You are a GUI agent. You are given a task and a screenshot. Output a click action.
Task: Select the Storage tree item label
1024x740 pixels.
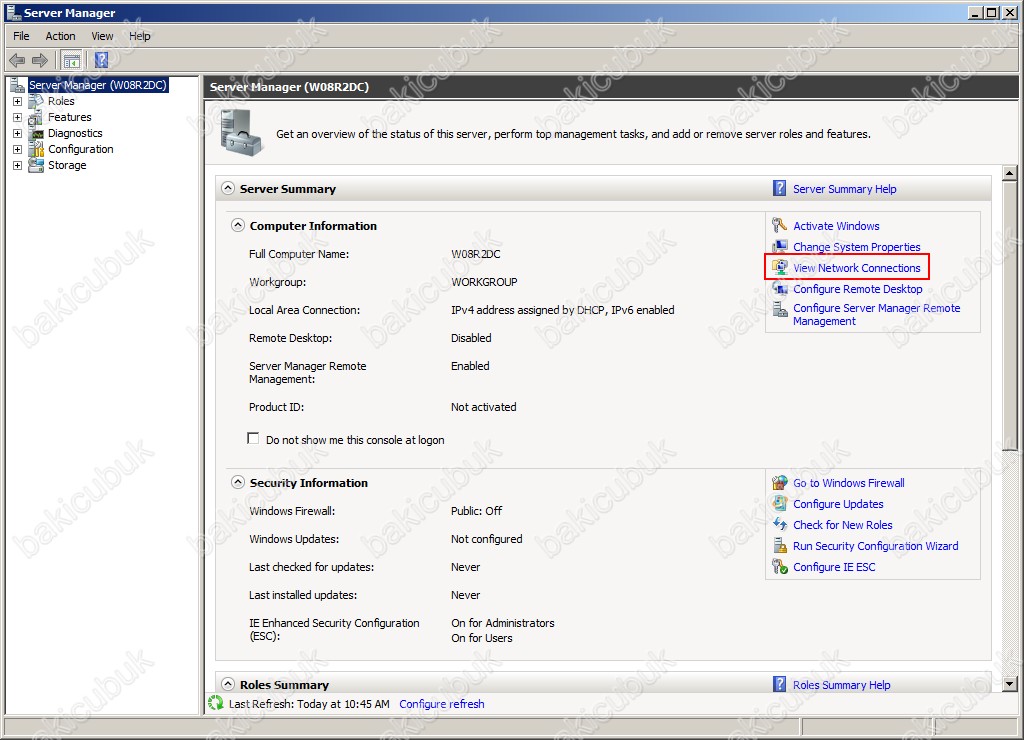[x=67, y=165]
